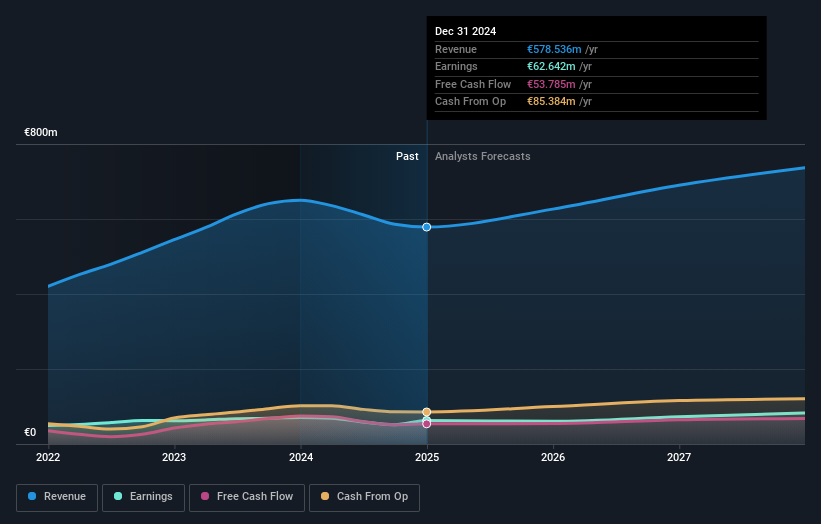The image size is (821, 524).
Task: Click the 2025 axis label
Action: tap(427, 457)
